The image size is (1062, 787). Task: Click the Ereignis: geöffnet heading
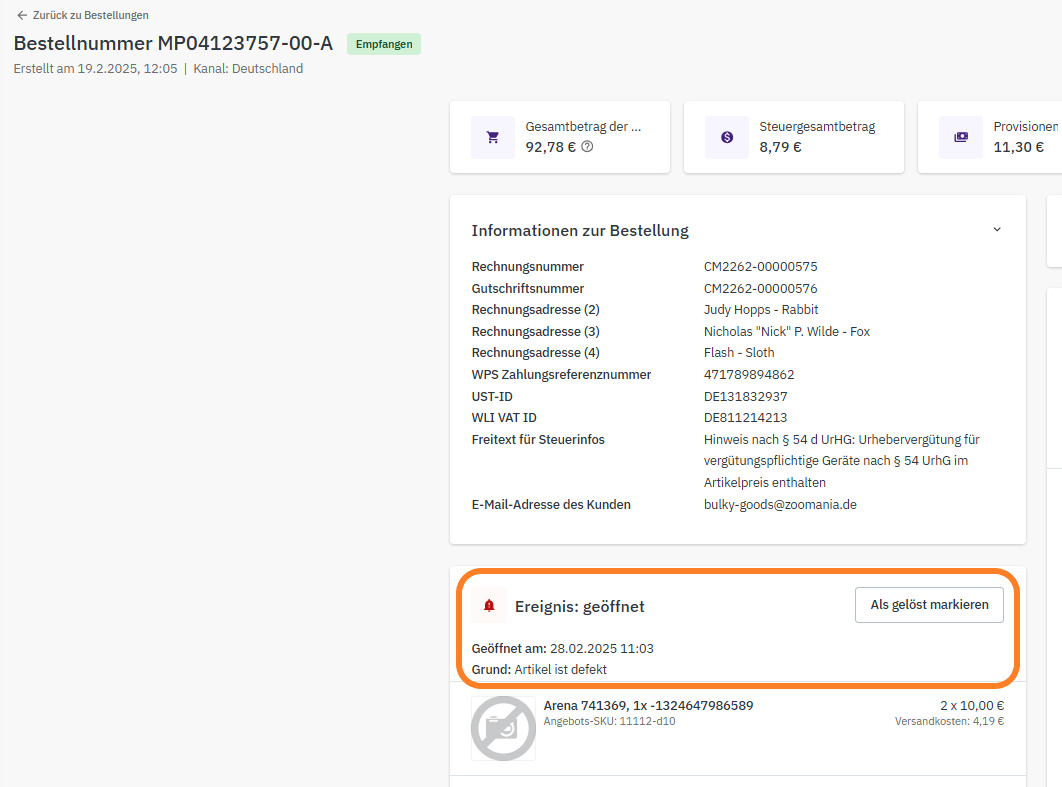pyautogui.click(x=579, y=606)
